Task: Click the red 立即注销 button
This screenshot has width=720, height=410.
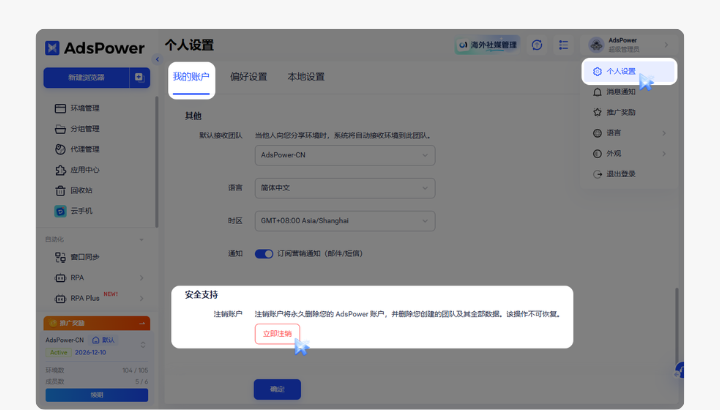Action: [277, 334]
